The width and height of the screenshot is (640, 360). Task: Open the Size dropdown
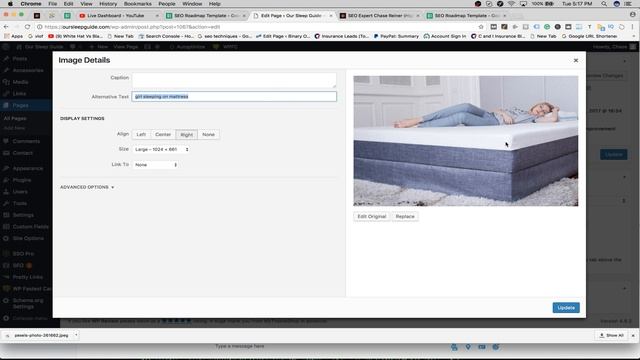(161, 149)
